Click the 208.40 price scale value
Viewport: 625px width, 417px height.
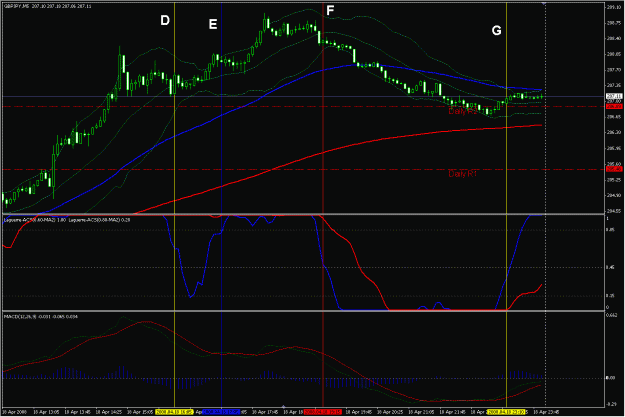[x=613, y=39]
